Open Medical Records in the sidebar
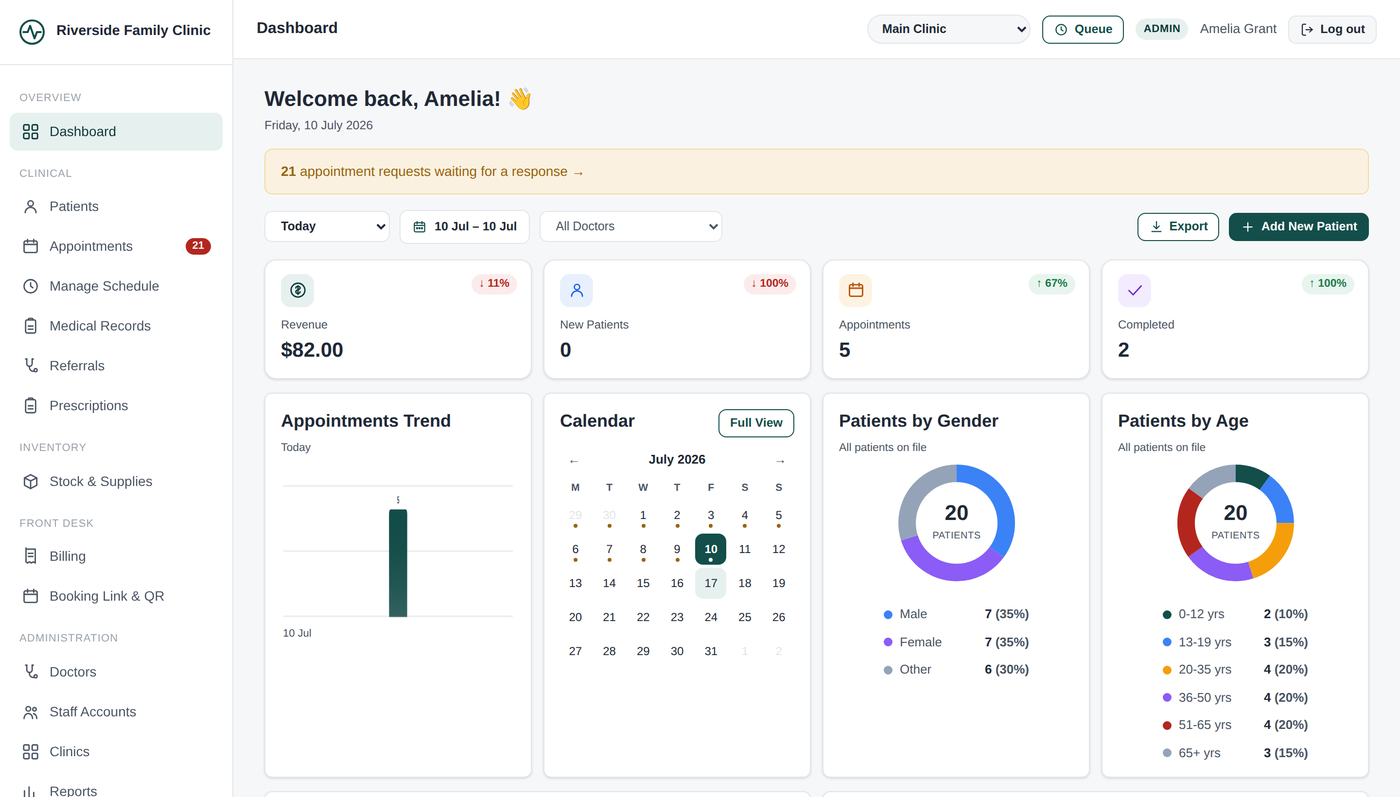Image resolution: width=1400 pixels, height=797 pixels. tap(116, 326)
